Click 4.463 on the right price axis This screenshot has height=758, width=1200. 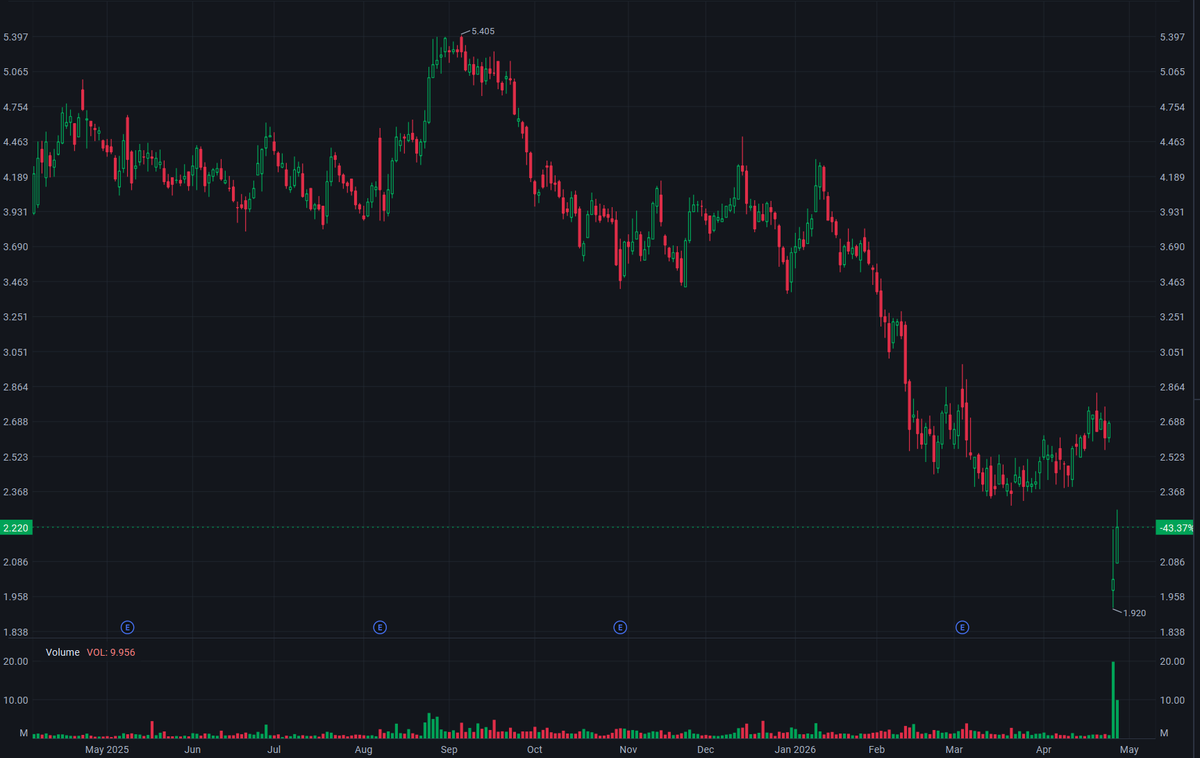point(1174,142)
